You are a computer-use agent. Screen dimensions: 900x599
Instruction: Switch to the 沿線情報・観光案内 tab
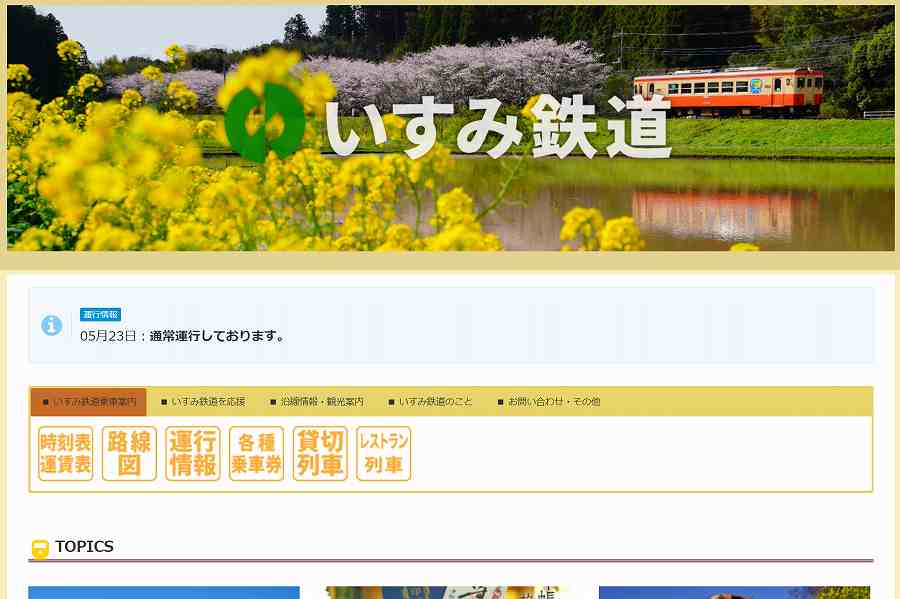pyautogui.click(x=317, y=402)
